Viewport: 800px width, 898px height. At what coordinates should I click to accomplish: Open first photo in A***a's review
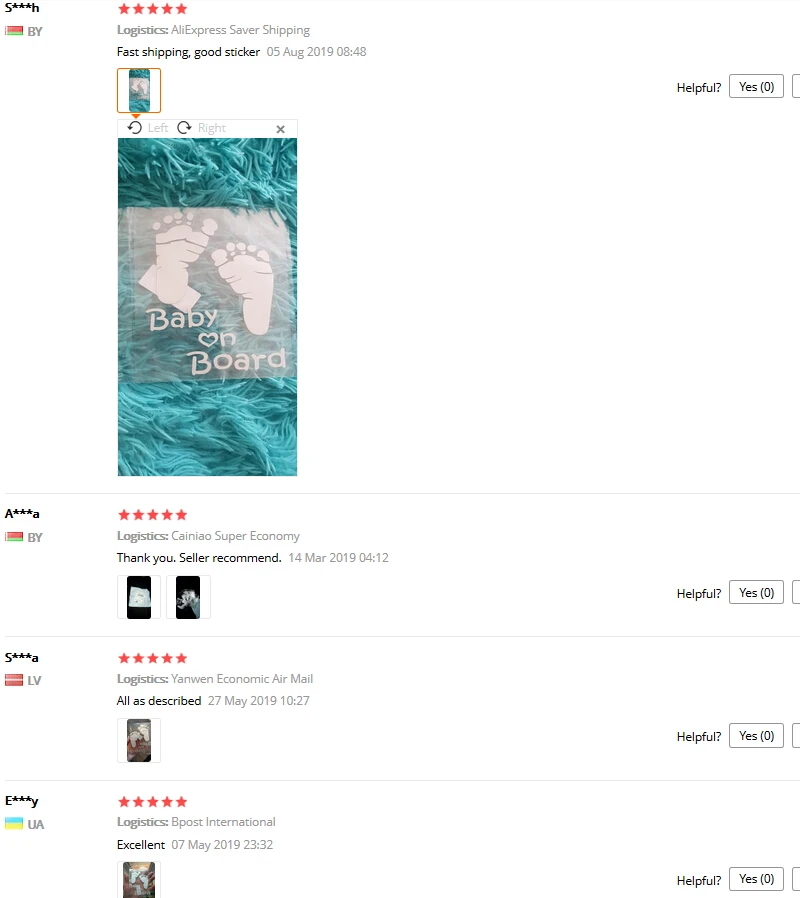[139, 597]
